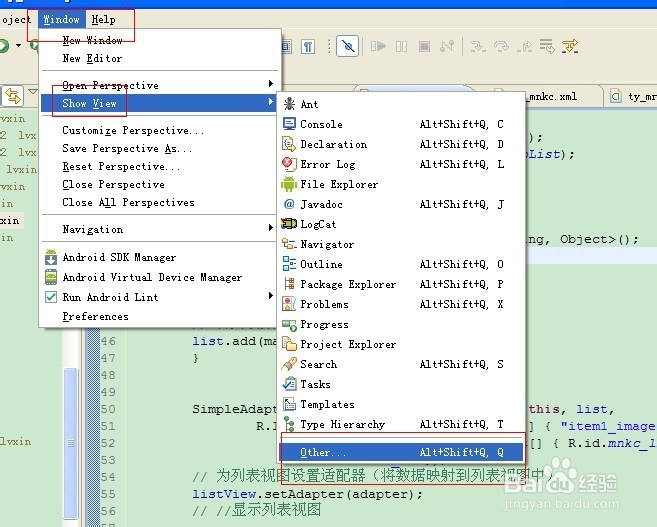Click the LogCat view icon
Viewport: 657px width, 527px height.
click(289, 224)
